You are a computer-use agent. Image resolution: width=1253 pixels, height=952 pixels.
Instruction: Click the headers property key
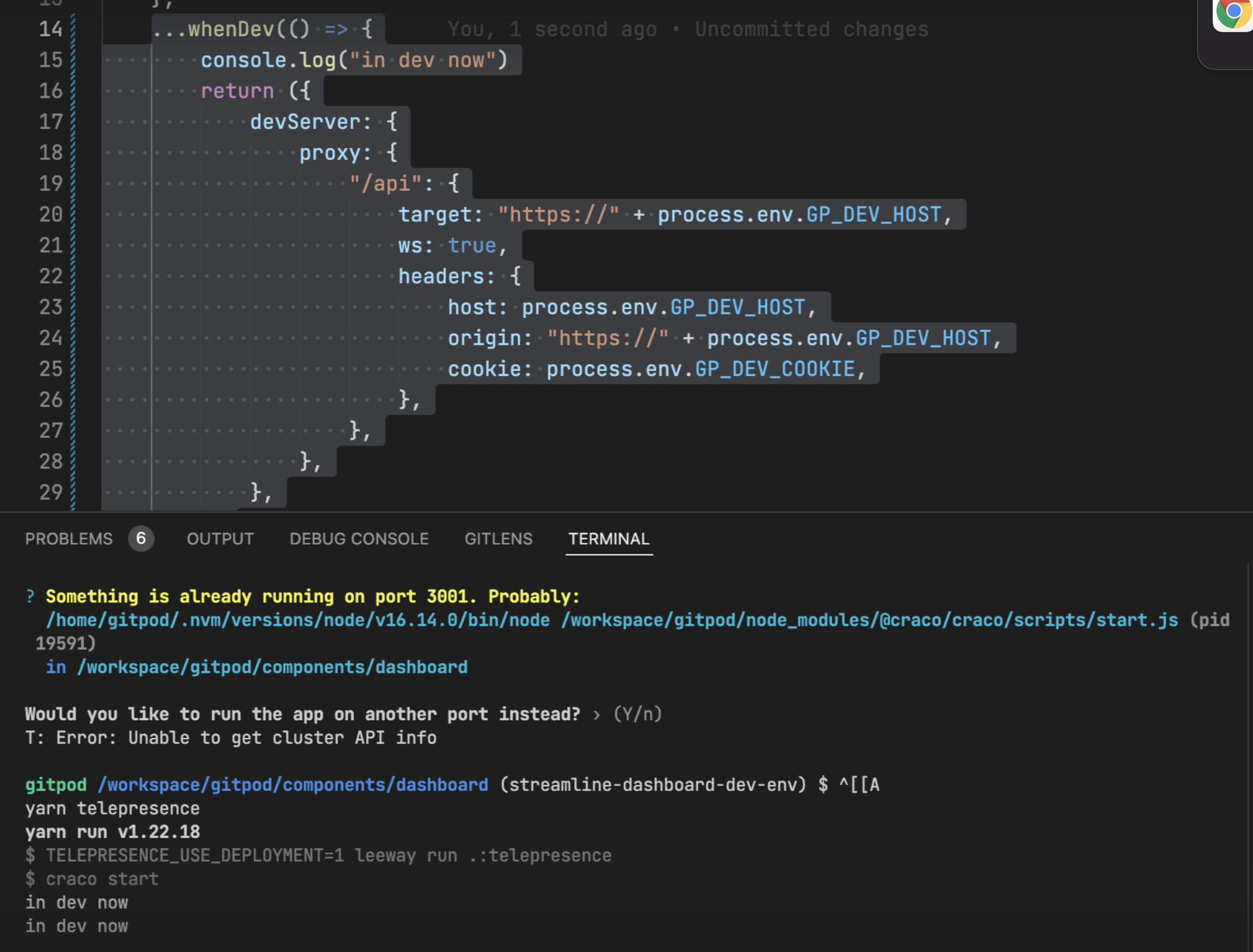(x=440, y=276)
